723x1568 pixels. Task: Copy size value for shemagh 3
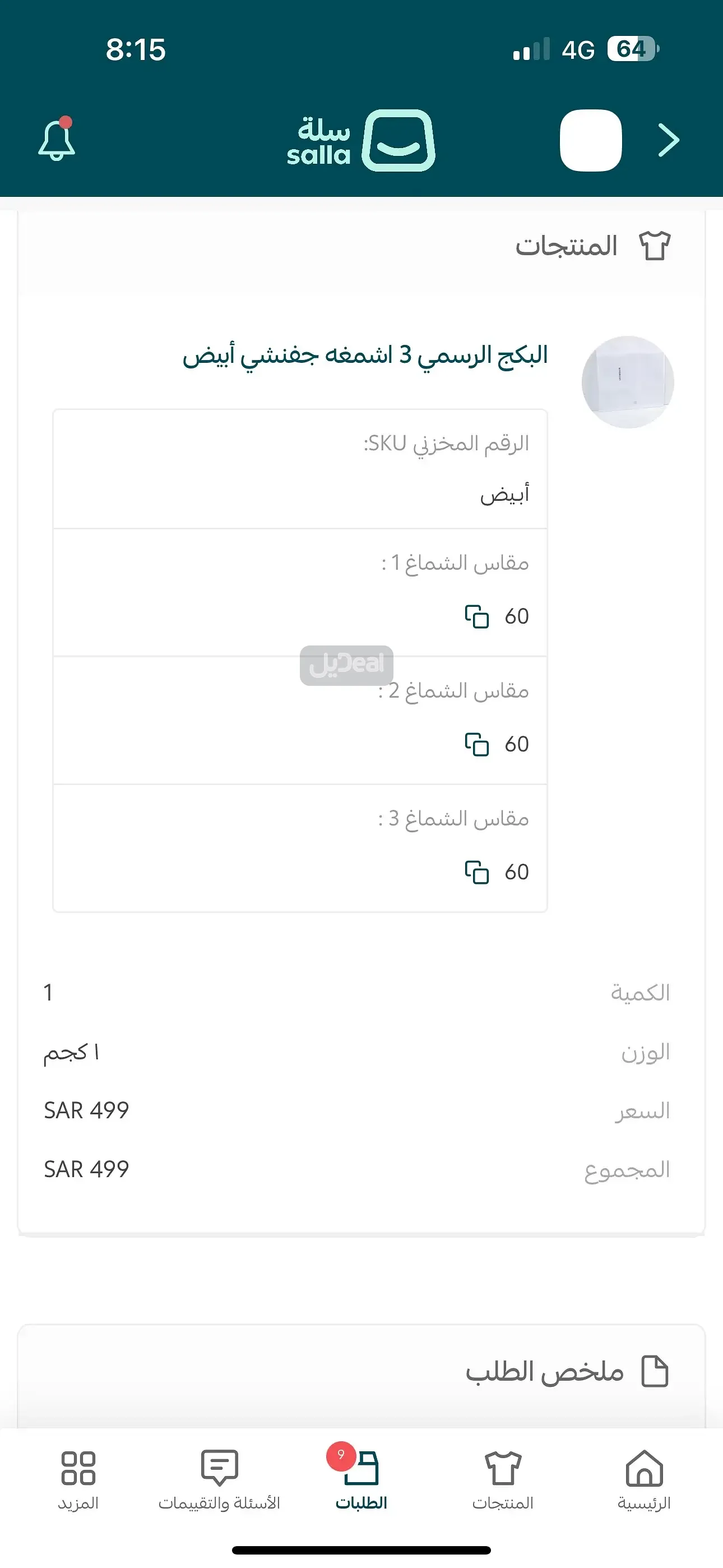(476, 871)
